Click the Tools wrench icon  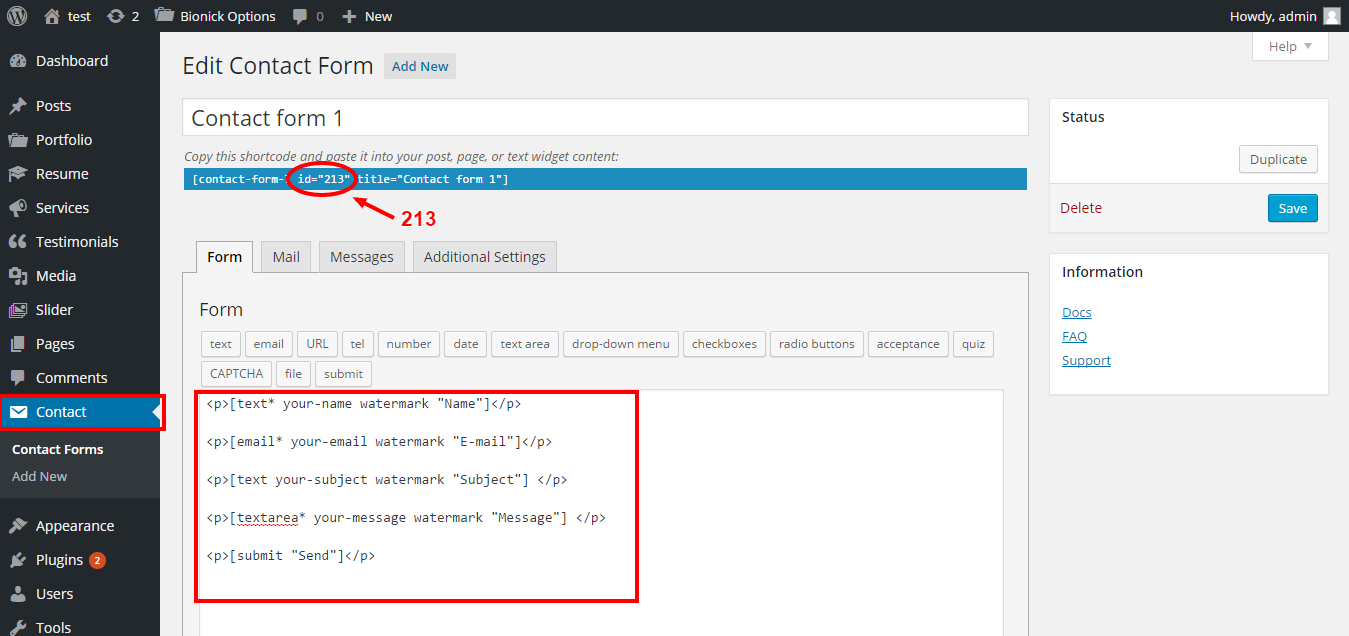[18, 628]
